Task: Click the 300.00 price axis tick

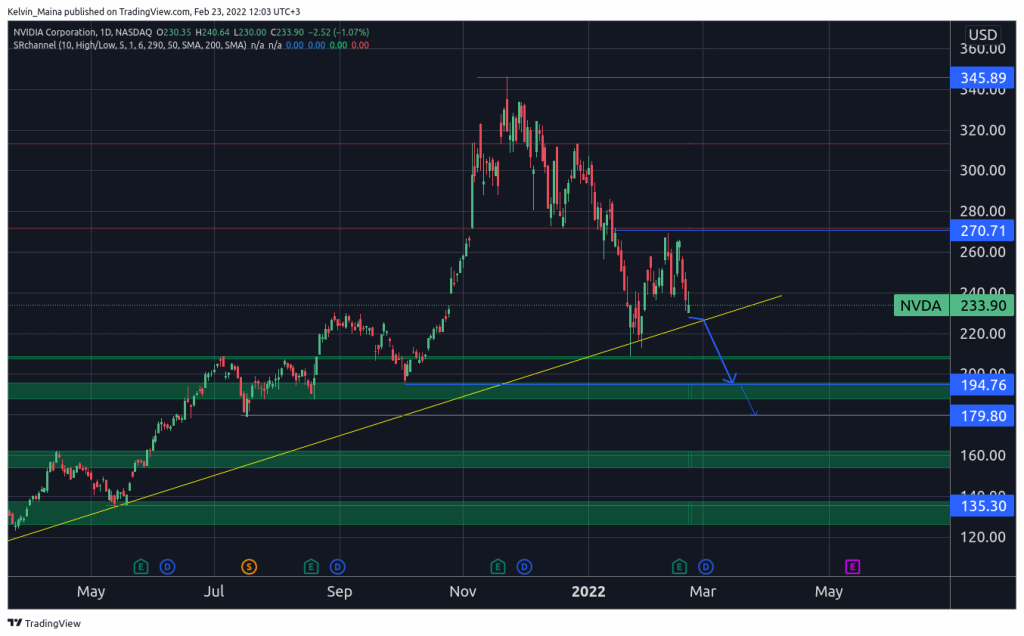Action: point(983,170)
